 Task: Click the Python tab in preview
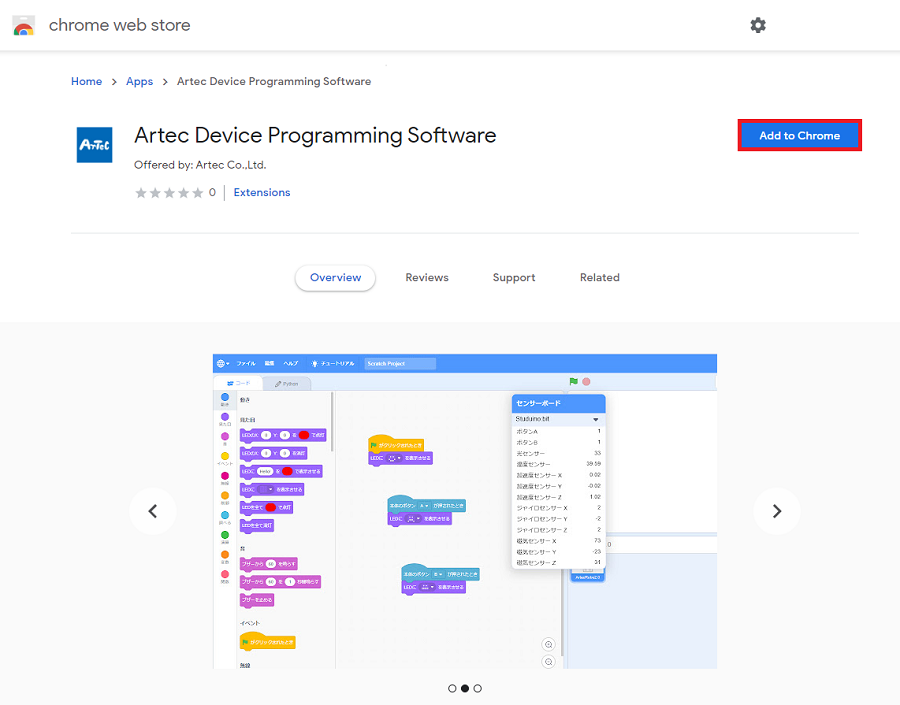pos(287,384)
